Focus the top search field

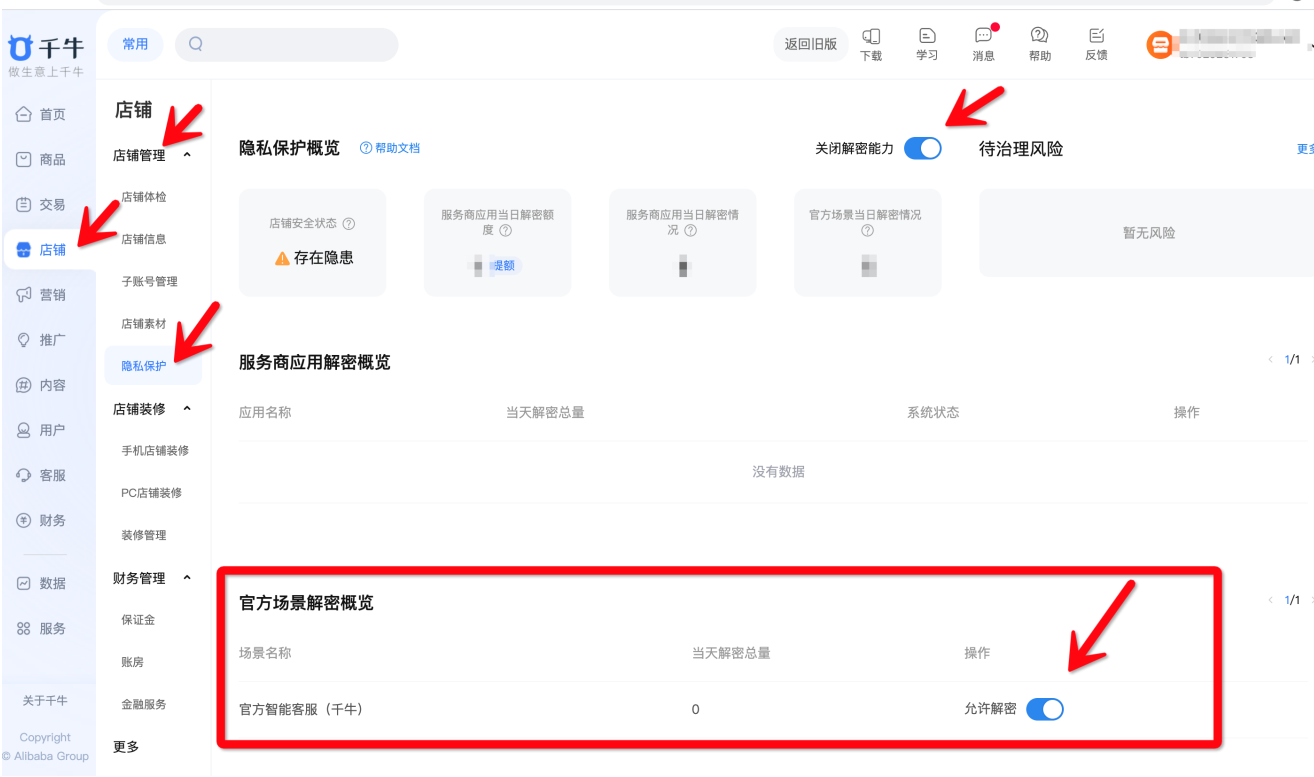click(x=286, y=44)
